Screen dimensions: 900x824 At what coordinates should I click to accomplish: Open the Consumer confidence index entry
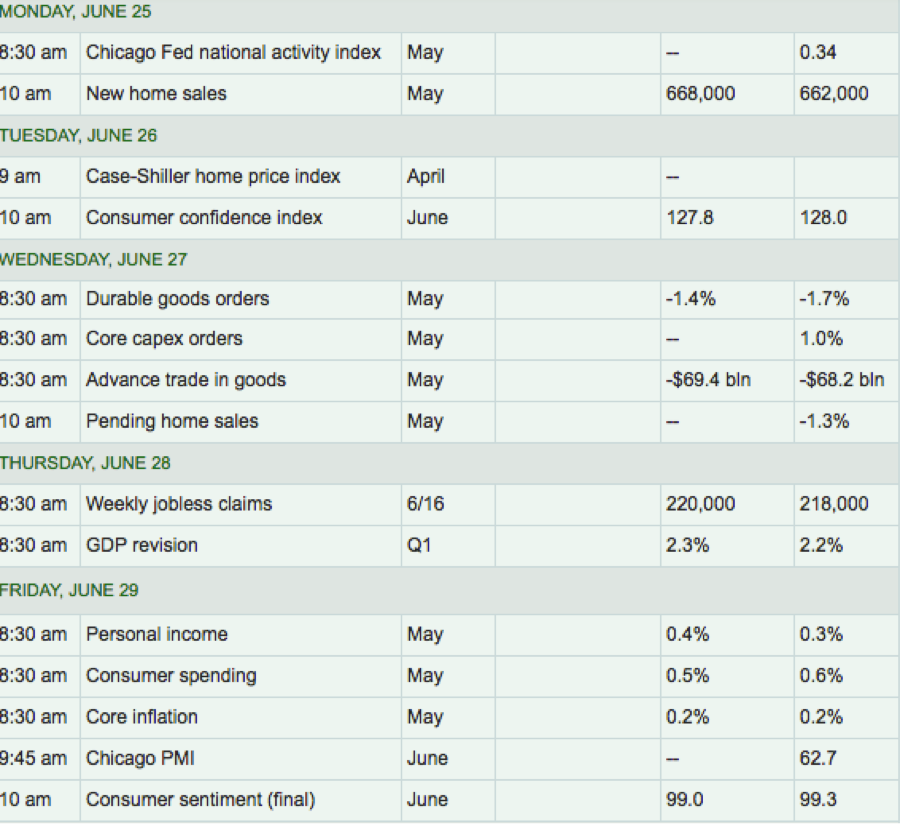(204, 218)
